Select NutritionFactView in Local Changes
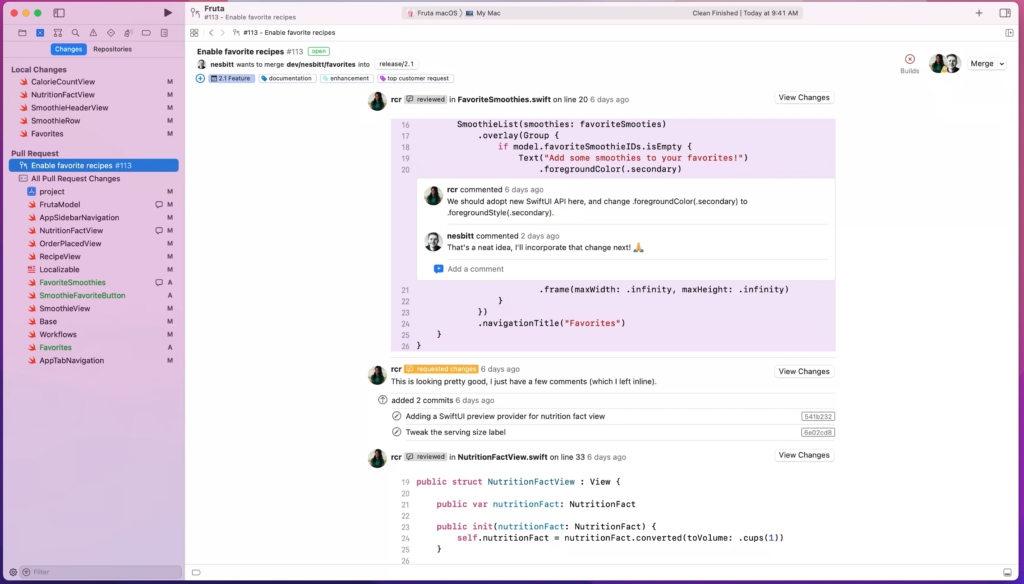 [x=93, y=95]
